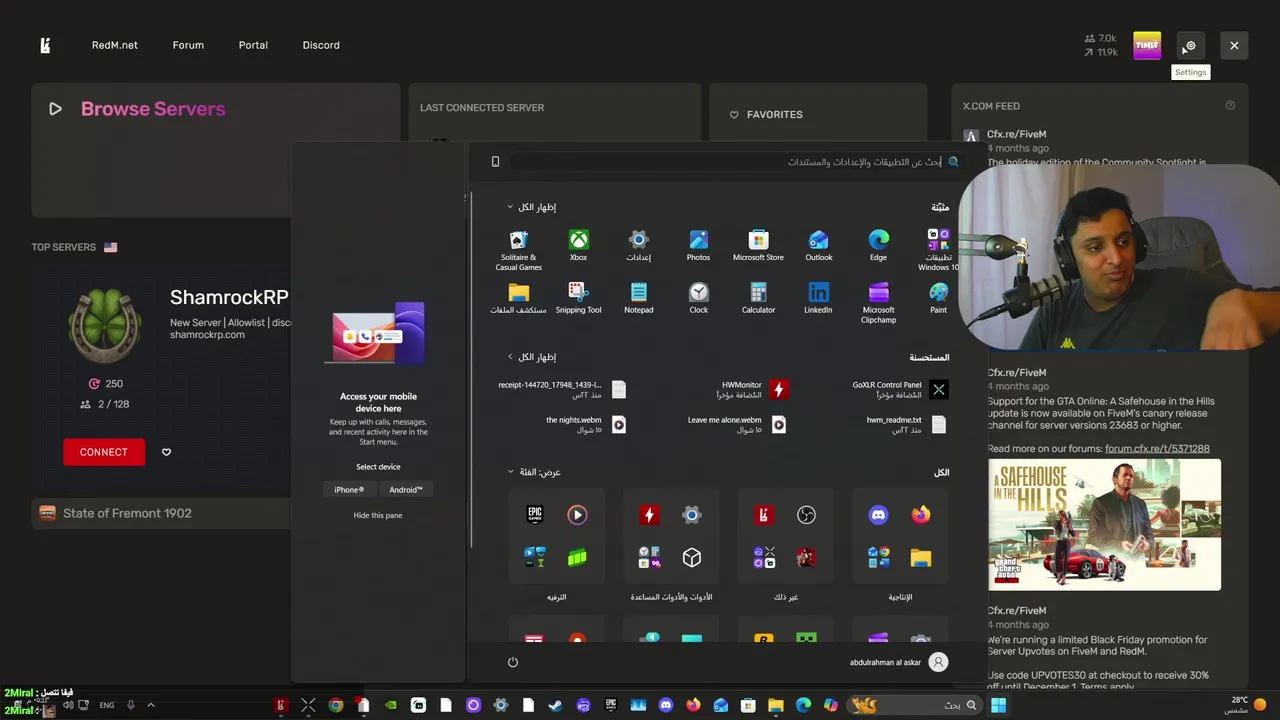The image size is (1280, 720).
Task: Show all pinned apps
Action: pyautogui.click(x=531, y=207)
